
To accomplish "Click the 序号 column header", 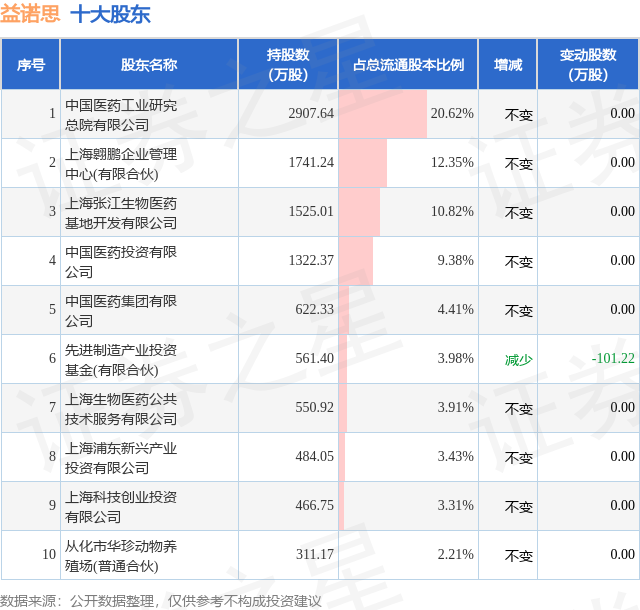I will point(31,65).
